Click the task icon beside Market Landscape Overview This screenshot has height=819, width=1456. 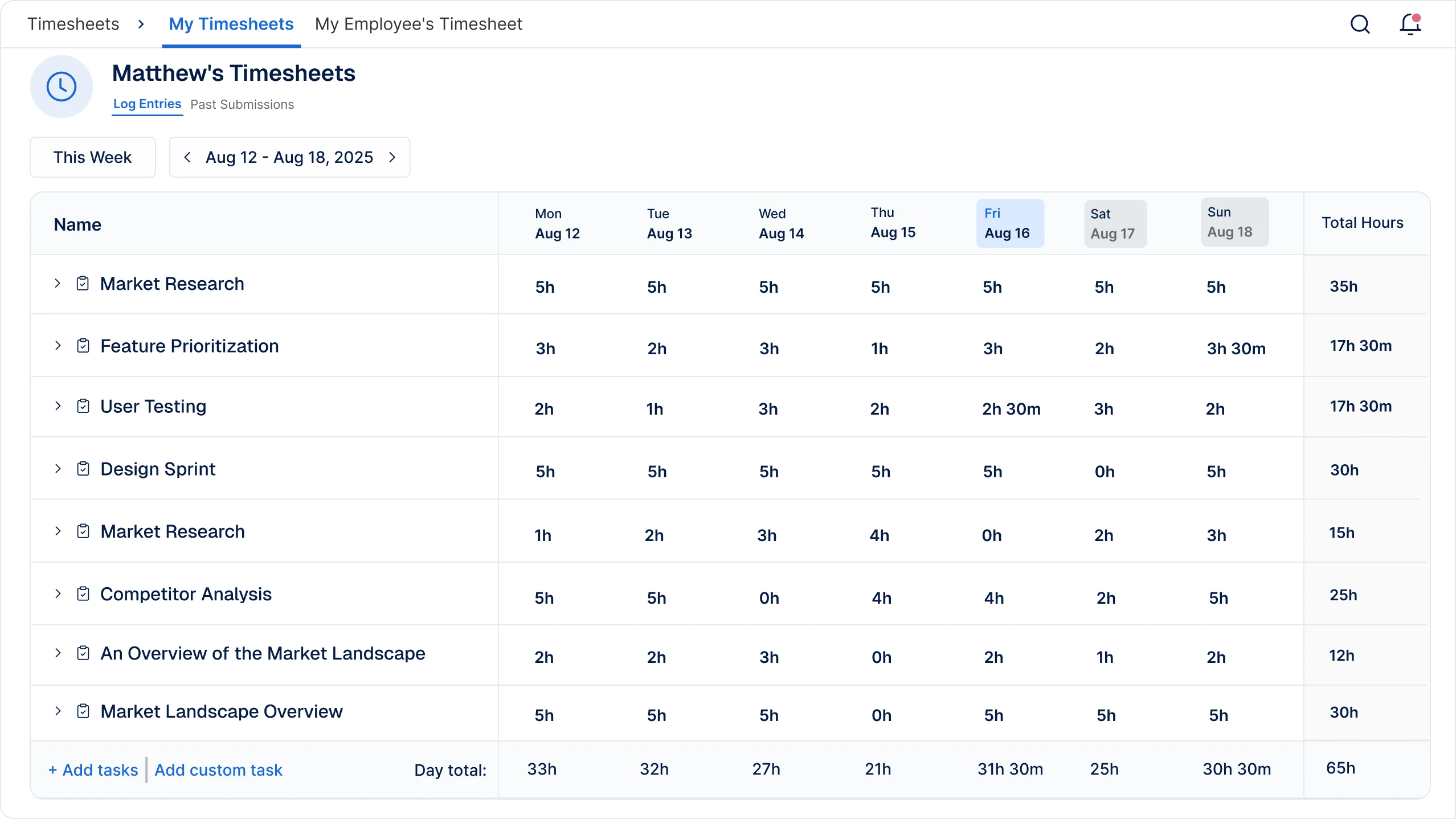tap(83, 711)
